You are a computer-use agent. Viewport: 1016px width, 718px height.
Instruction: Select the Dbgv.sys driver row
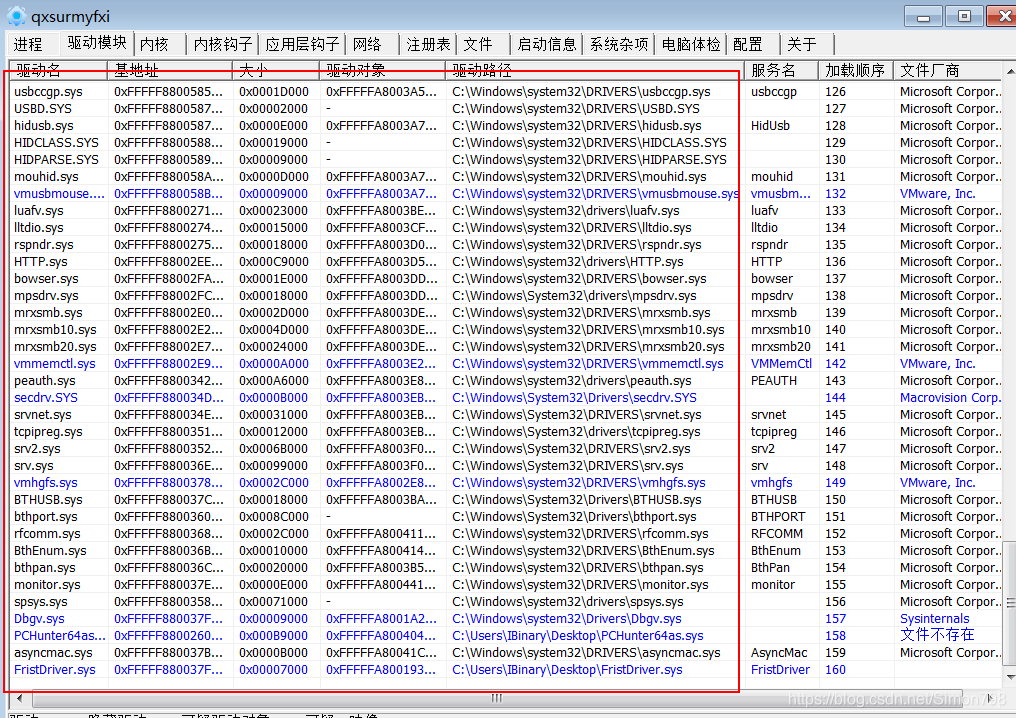point(507,619)
